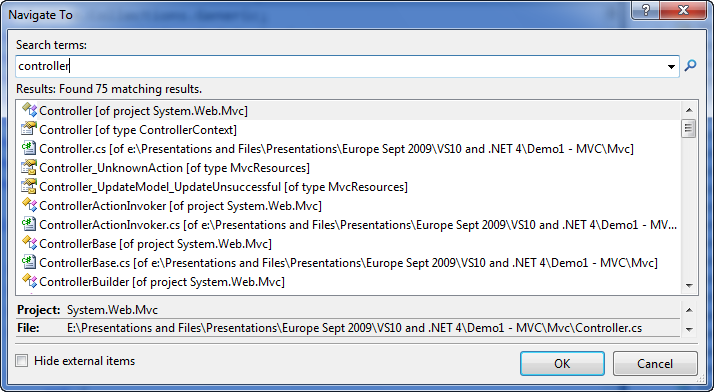Select the C# file icon for Controller.cs
The image size is (714, 392).
(29, 148)
